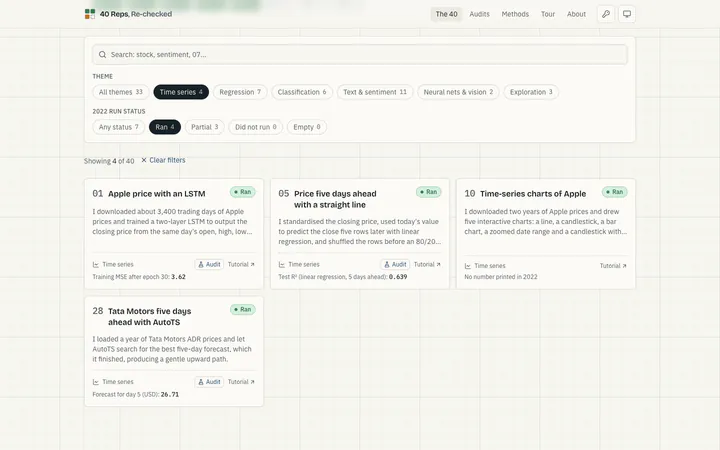This screenshot has width=720, height=450.
Task: Click the Ran badge on card 10
Action: [614, 192]
